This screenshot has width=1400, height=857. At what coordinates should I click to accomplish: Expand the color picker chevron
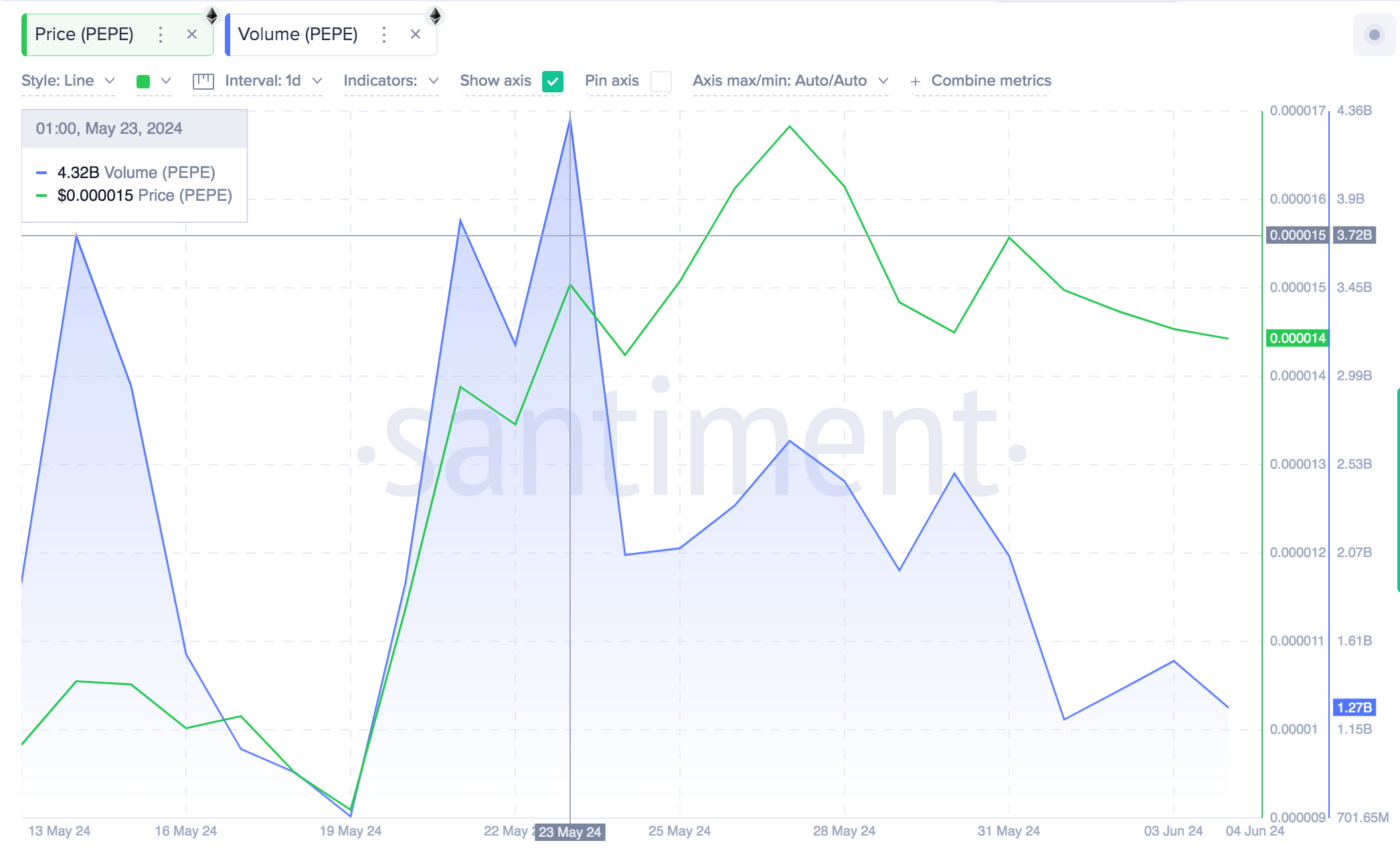click(x=166, y=81)
